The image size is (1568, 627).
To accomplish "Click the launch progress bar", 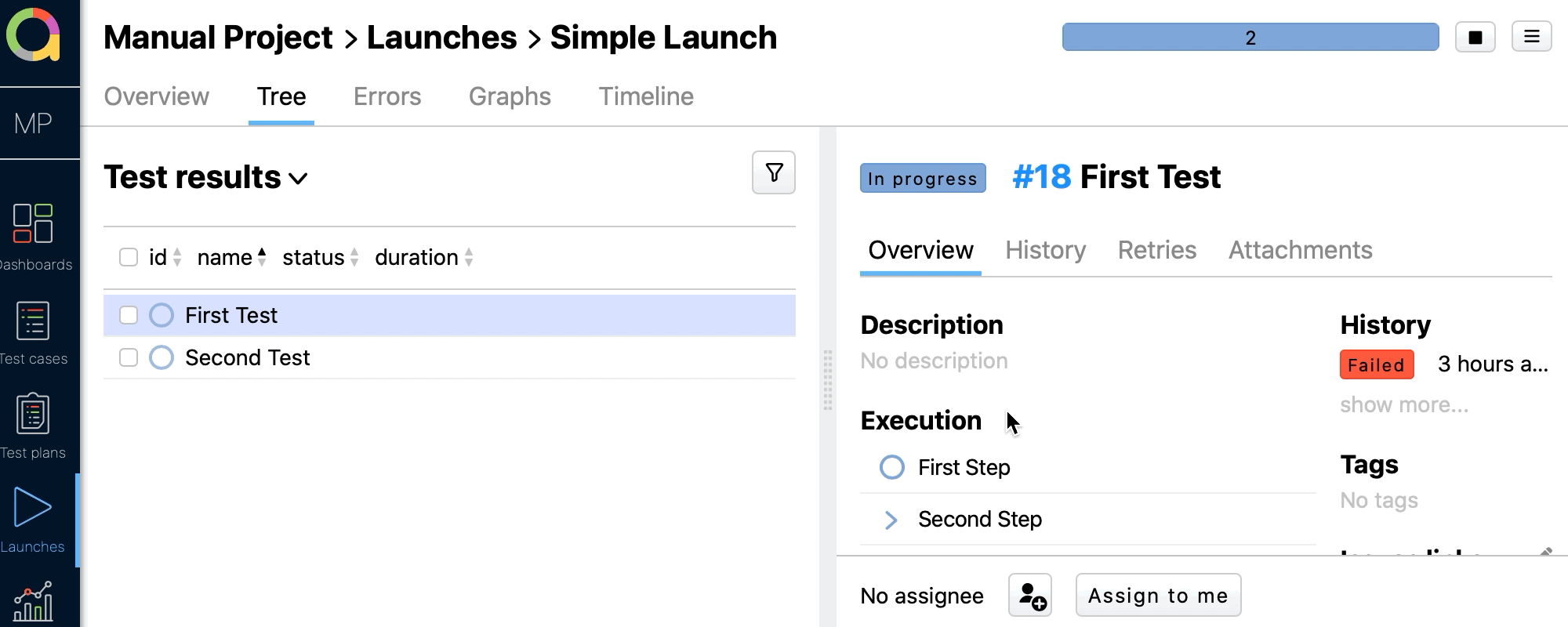I will tap(1250, 36).
